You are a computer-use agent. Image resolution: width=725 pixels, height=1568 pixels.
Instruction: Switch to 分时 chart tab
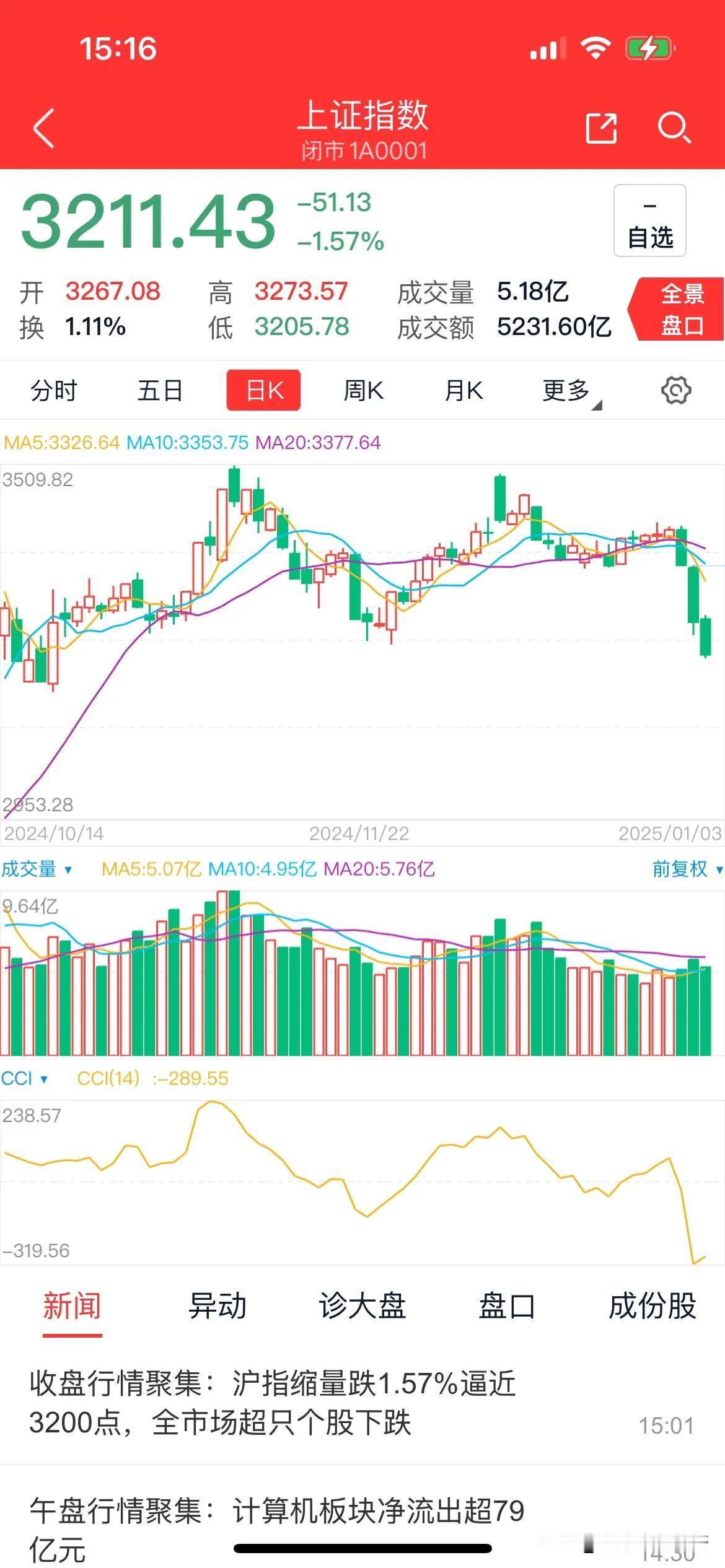[x=54, y=391]
